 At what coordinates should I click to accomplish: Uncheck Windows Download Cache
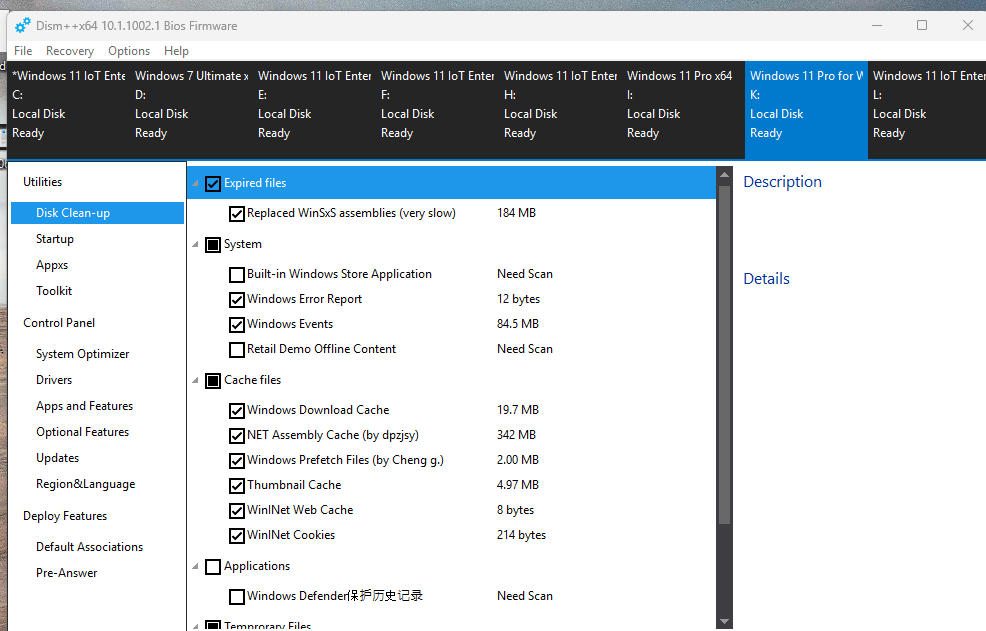[x=237, y=411]
